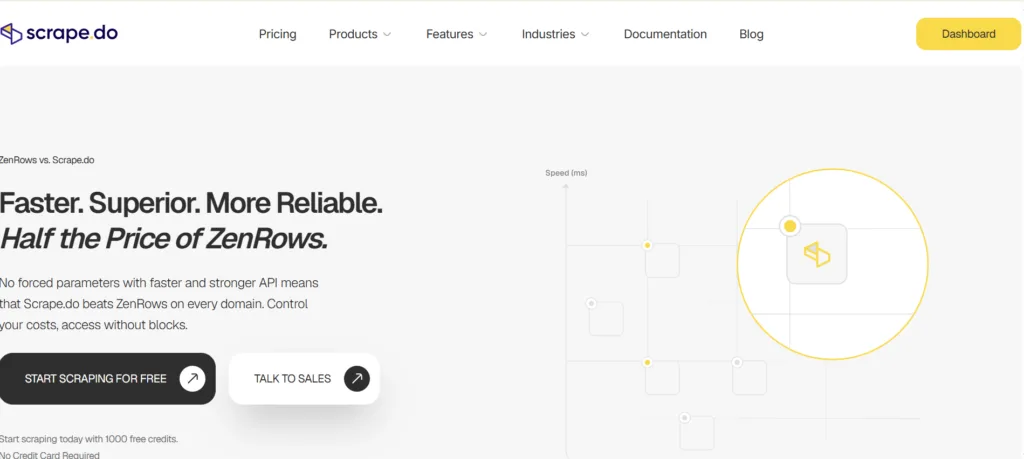
Task: Go to Documentation
Action: (x=665, y=34)
